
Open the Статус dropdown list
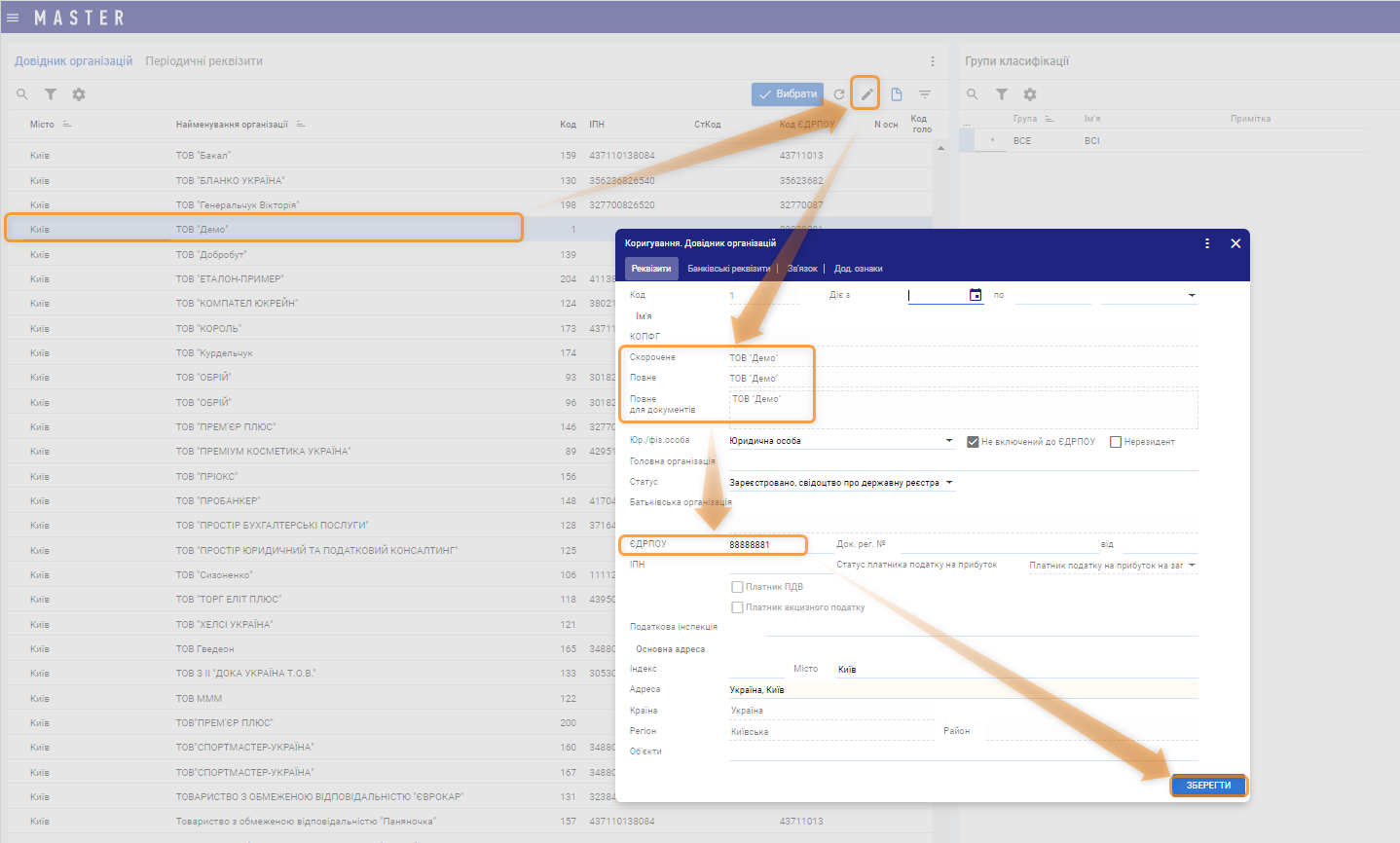pos(949,483)
